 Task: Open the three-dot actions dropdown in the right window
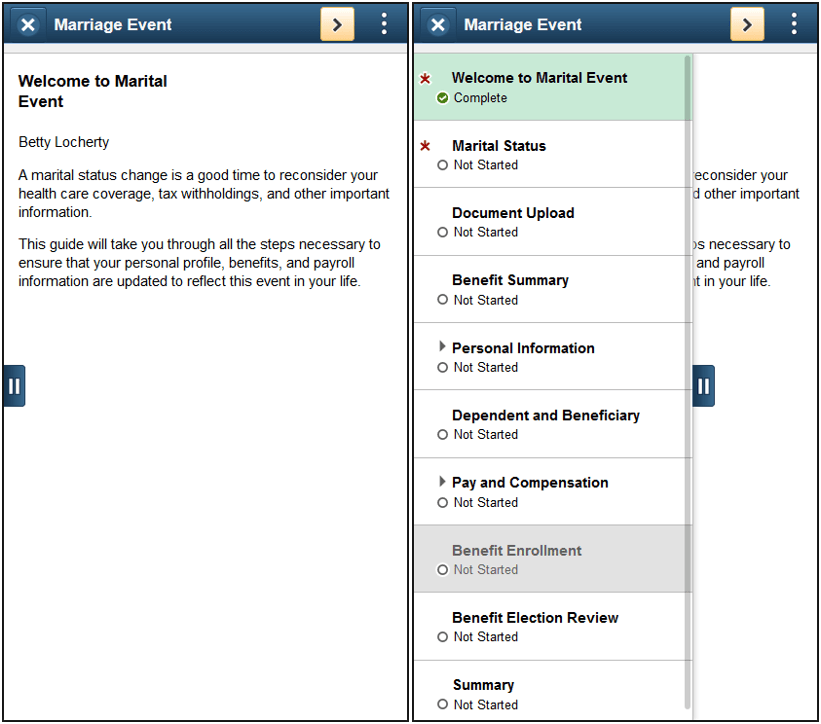tap(794, 25)
